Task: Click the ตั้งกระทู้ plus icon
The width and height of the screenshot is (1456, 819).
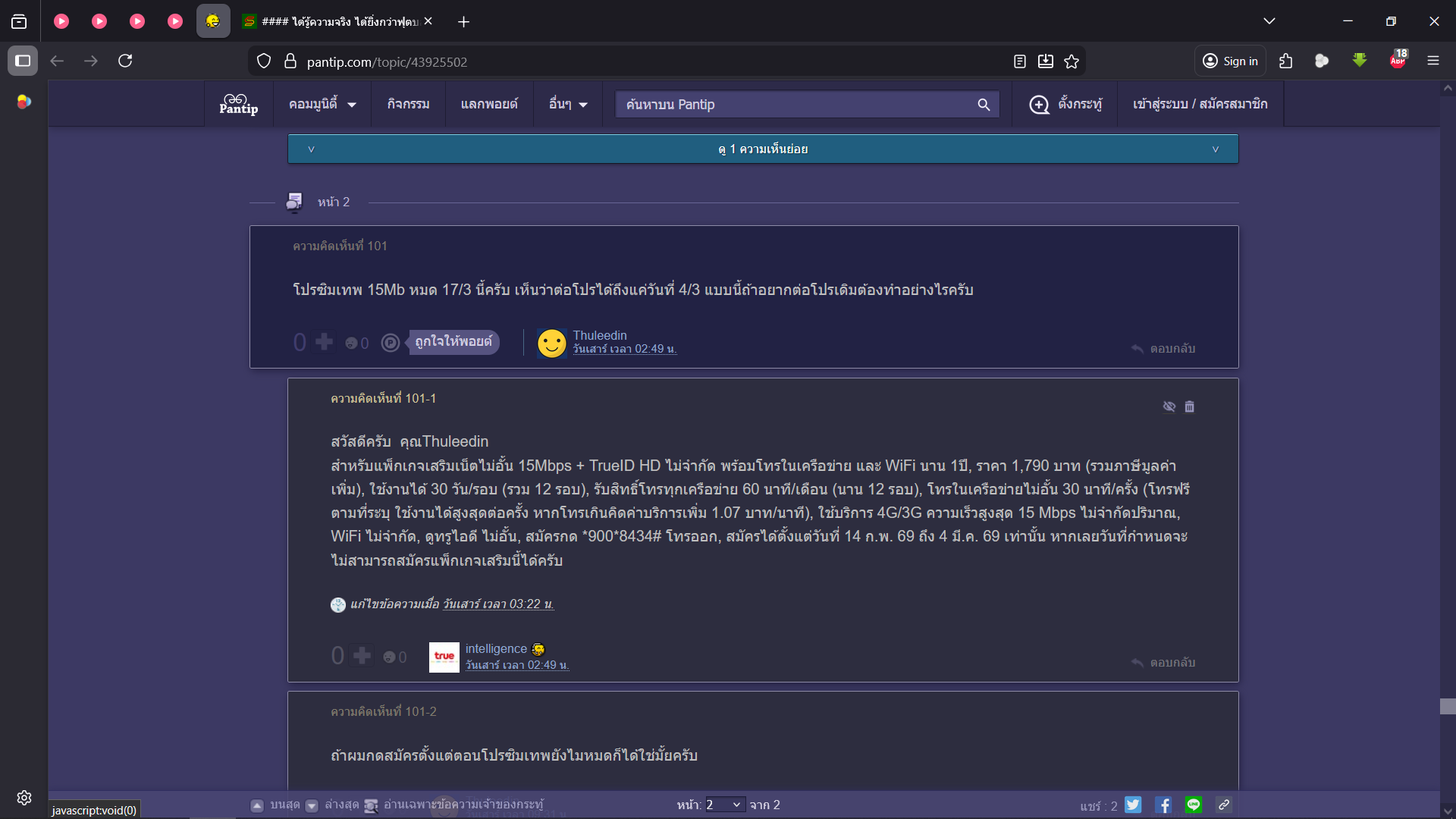Action: [x=1039, y=105]
